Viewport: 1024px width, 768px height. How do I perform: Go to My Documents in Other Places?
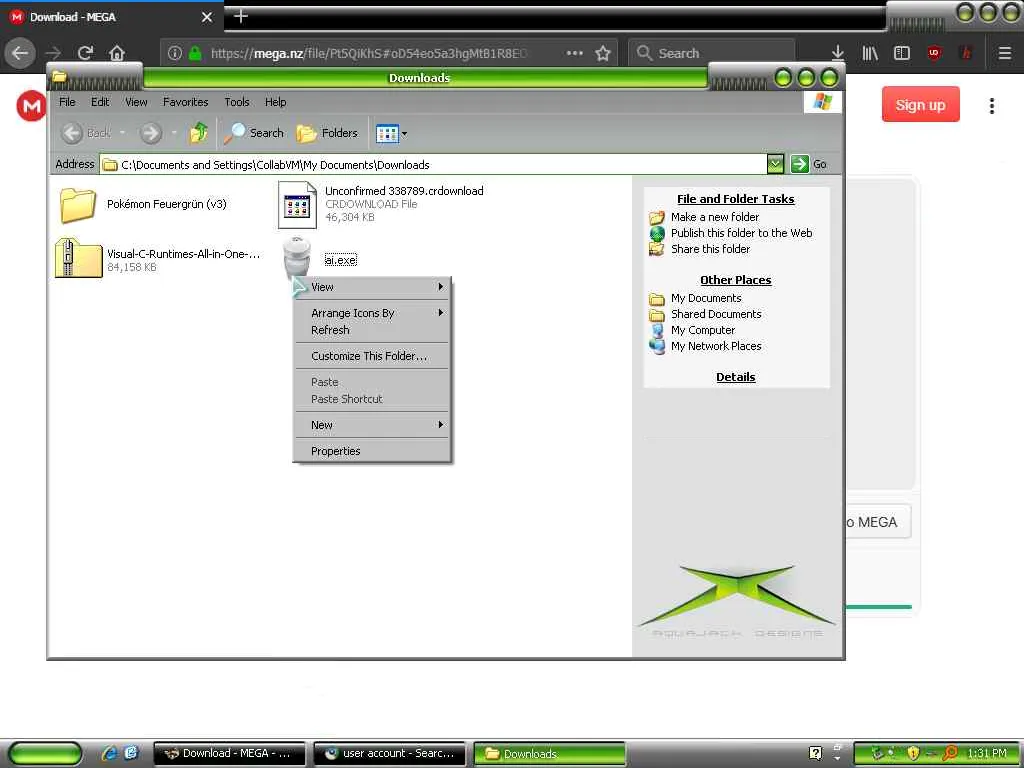click(x=706, y=298)
